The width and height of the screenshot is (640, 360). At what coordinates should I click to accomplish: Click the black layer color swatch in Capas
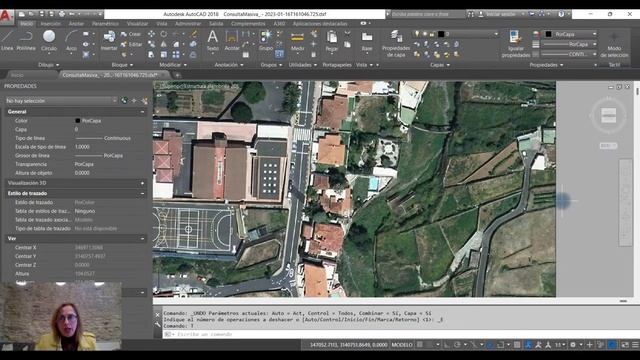(441, 34)
